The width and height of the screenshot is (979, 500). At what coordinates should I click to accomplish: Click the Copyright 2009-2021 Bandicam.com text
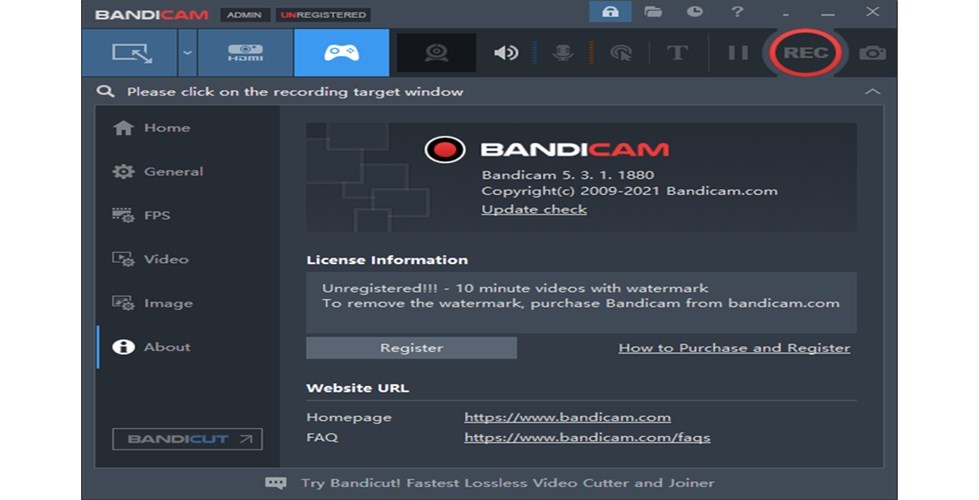[629, 191]
